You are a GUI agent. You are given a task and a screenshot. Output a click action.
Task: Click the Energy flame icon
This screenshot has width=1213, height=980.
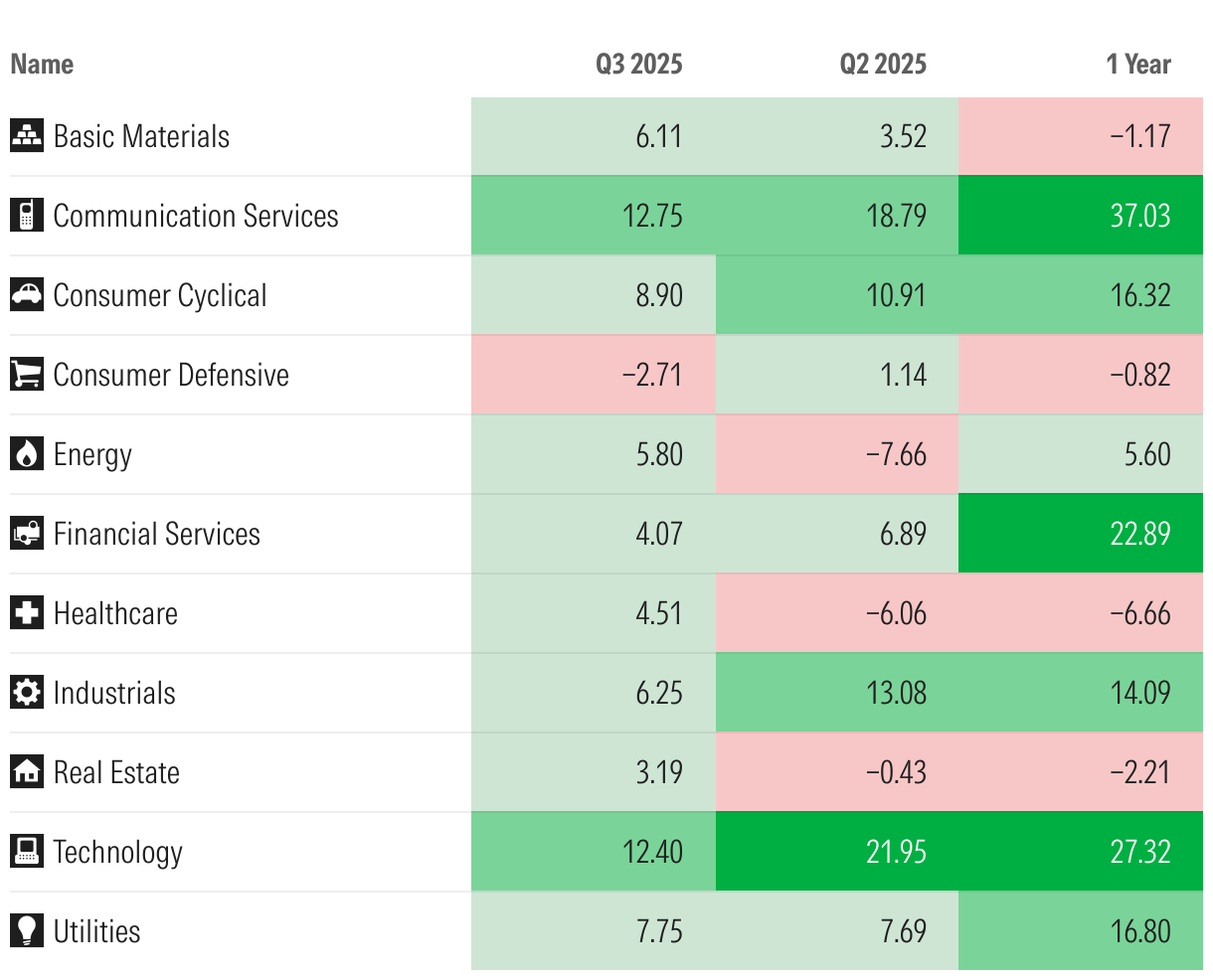(27, 454)
